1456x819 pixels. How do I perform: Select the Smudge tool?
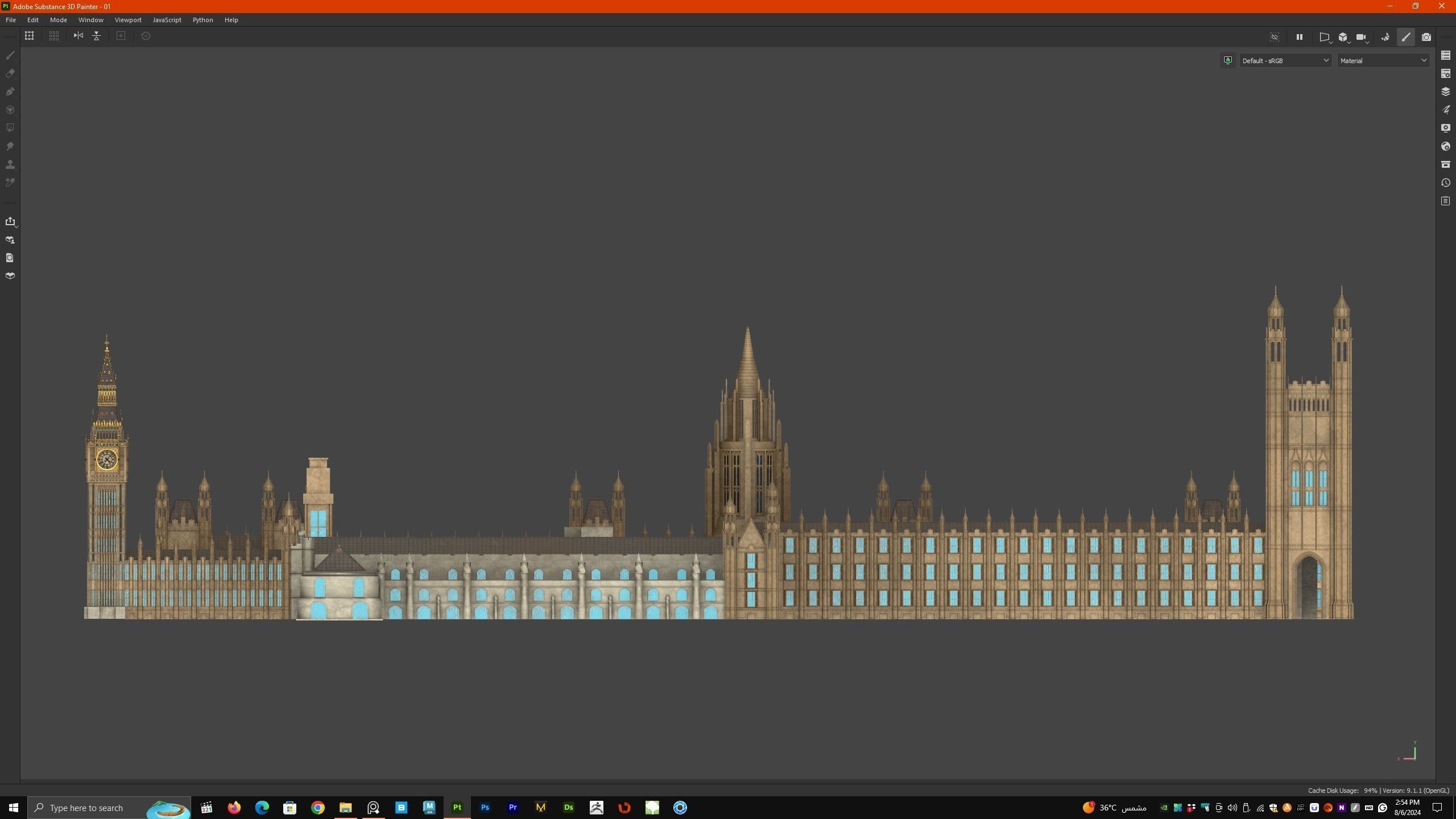[x=10, y=146]
